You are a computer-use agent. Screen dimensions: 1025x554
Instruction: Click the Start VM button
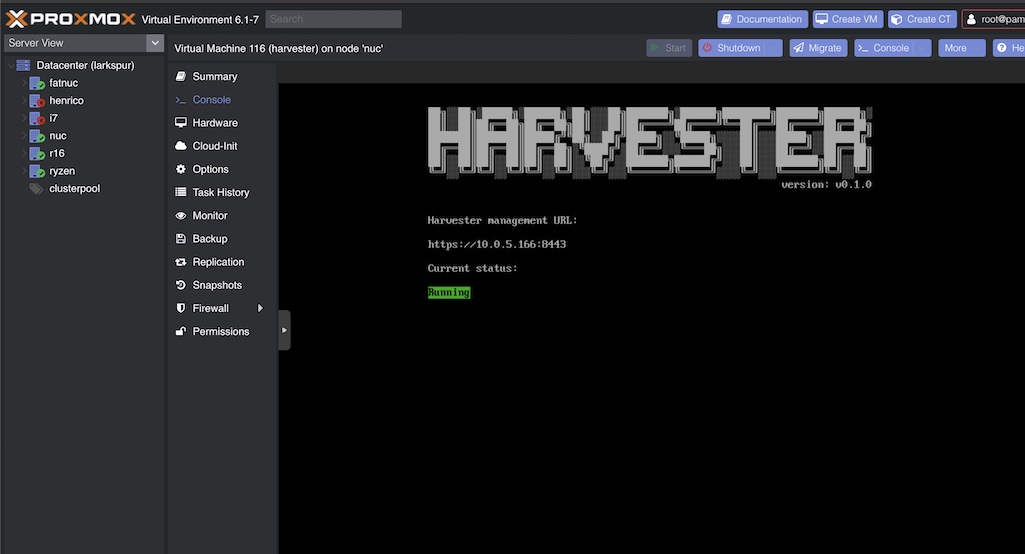[x=669, y=48]
